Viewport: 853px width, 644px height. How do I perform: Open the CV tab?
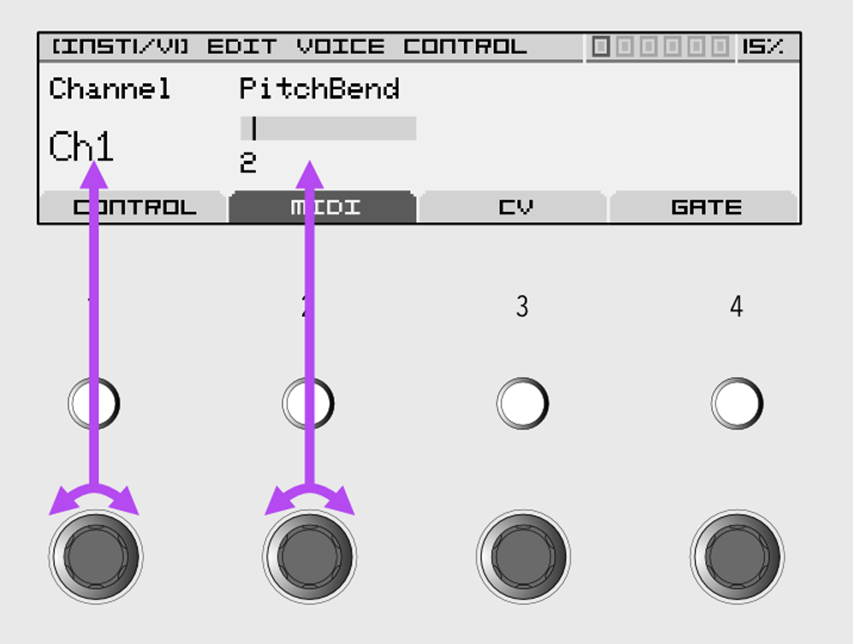pos(513,207)
